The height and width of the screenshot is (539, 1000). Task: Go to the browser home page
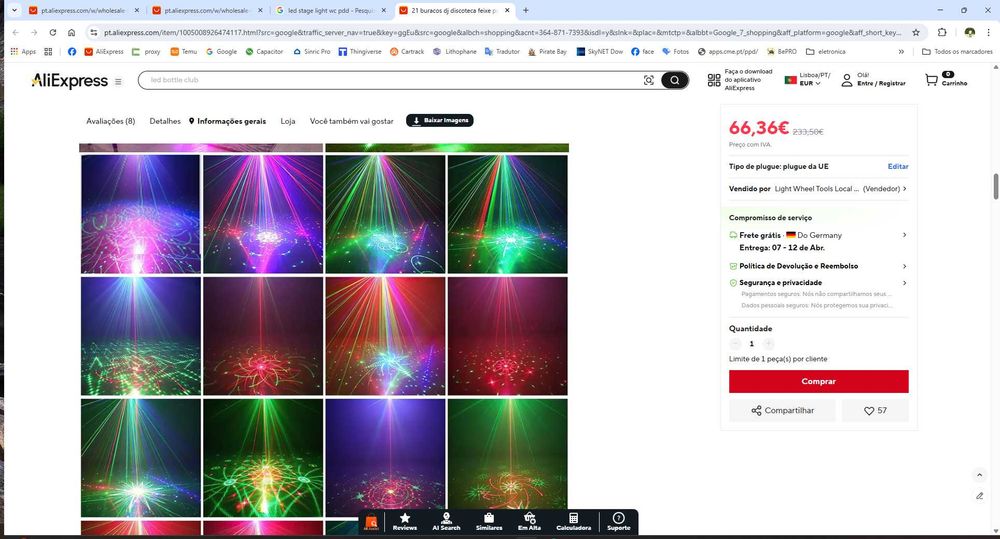tap(71, 33)
